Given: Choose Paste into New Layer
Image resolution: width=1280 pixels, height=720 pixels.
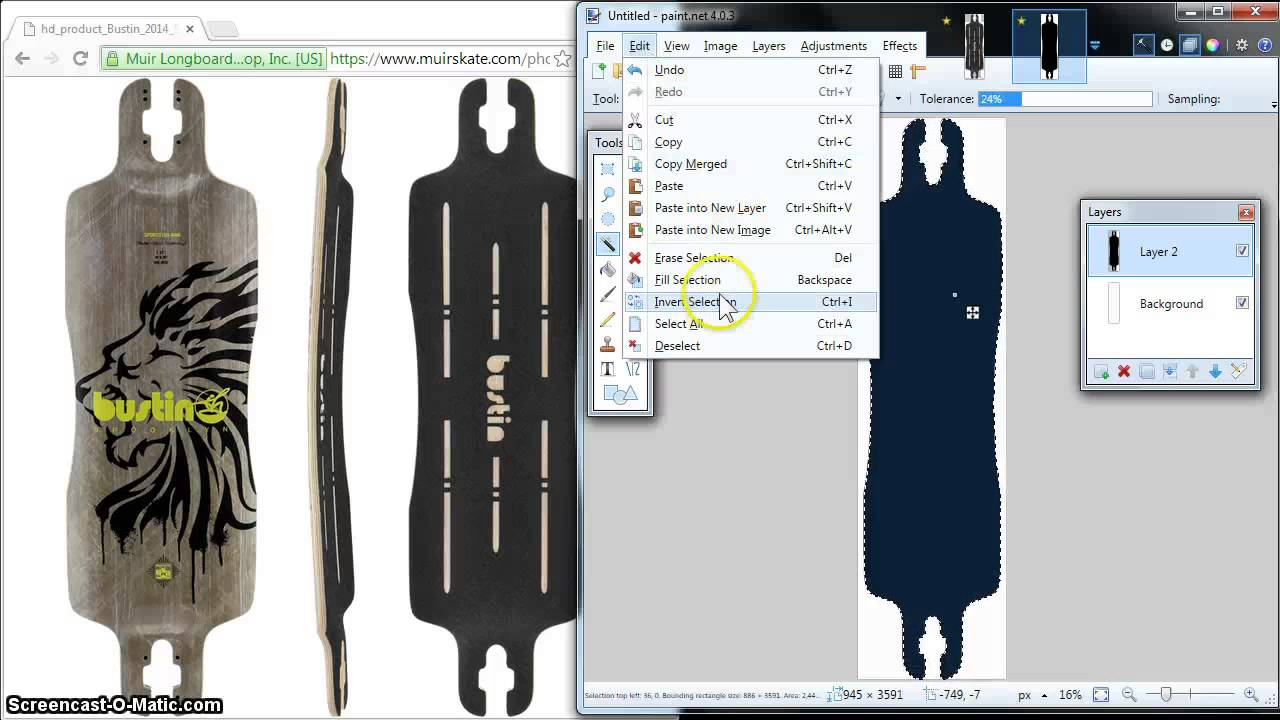Looking at the screenshot, I should [x=751, y=208].
